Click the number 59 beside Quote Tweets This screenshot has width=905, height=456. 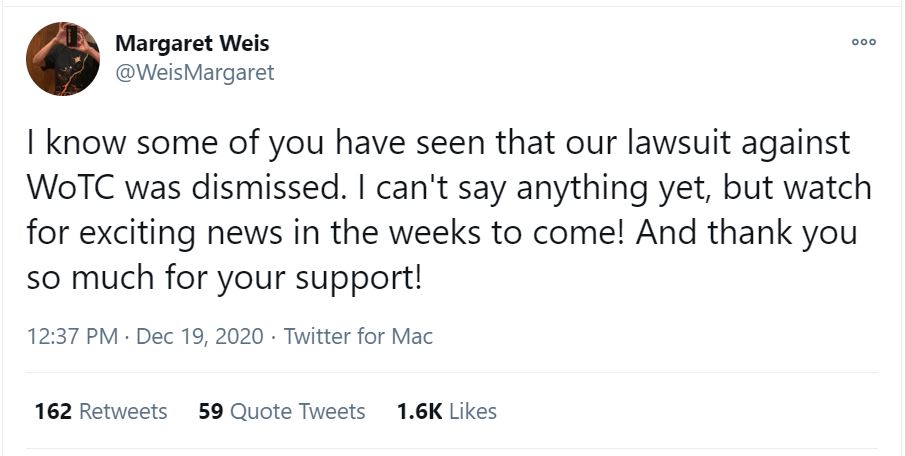point(210,411)
